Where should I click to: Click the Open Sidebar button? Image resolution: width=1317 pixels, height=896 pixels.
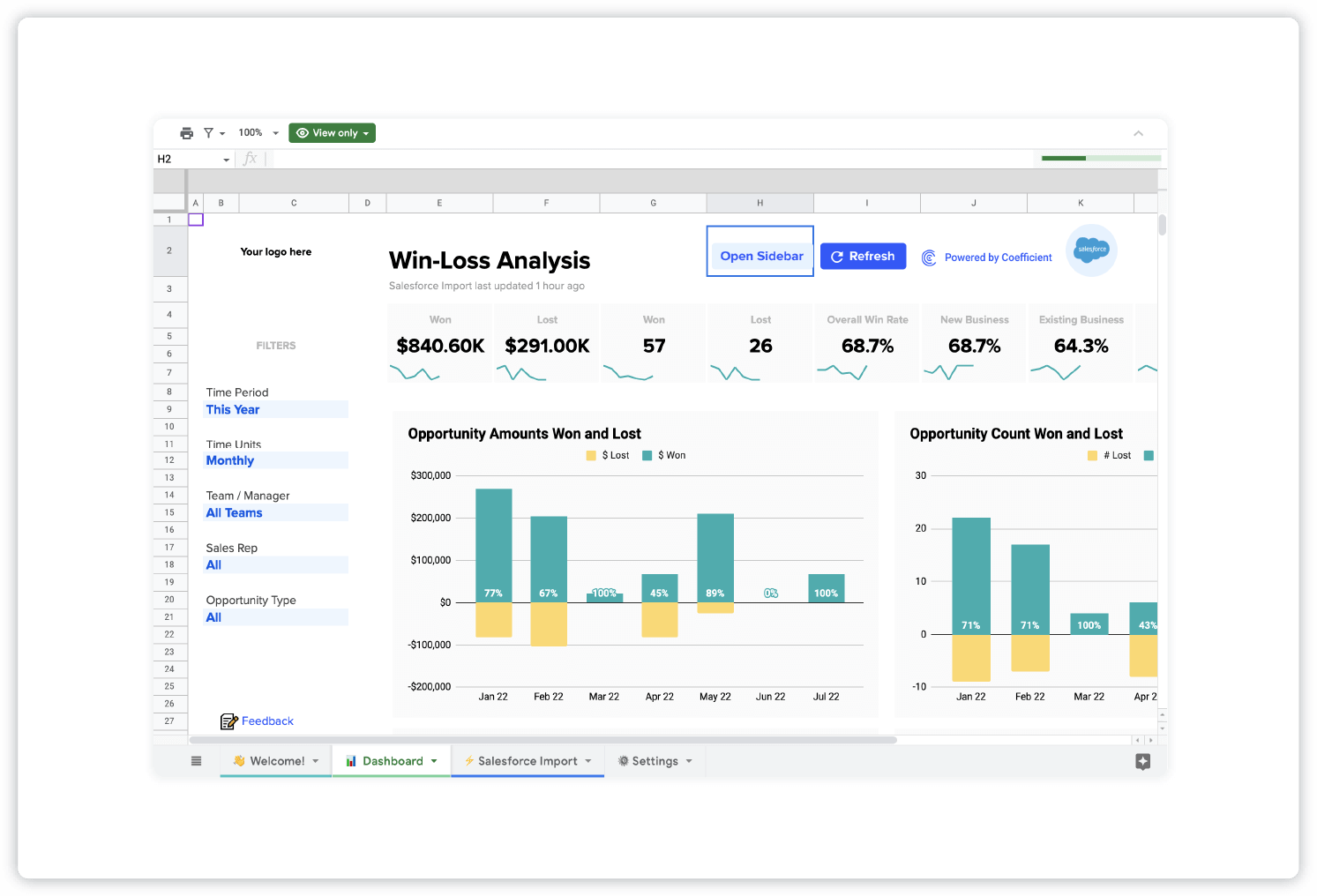tap(760, 257)
